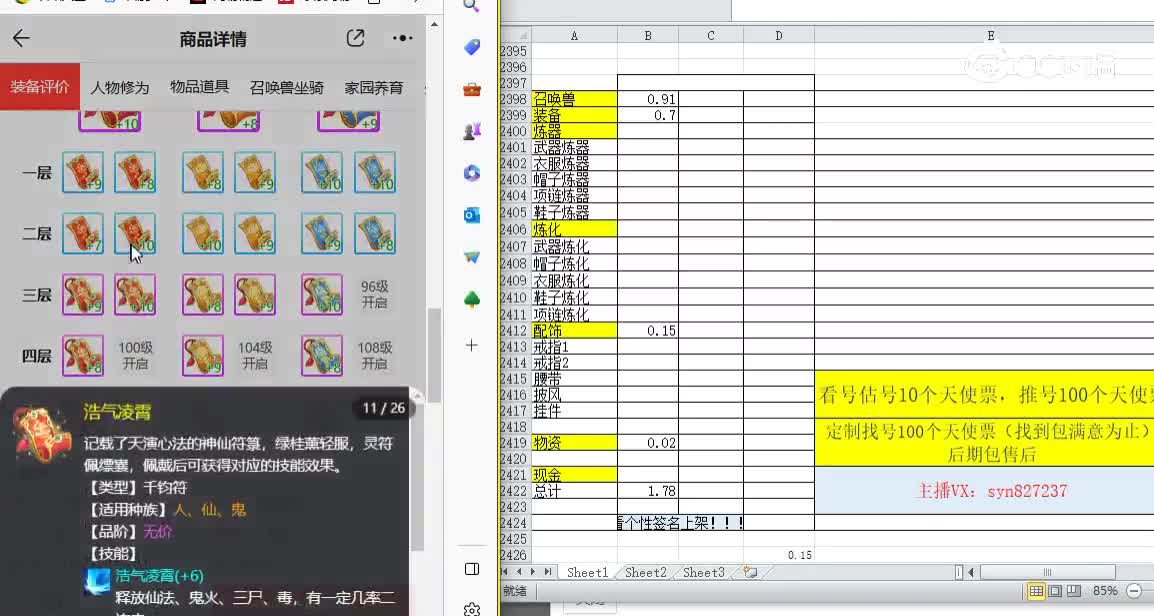Click the 11 / 26 page indicator

(383, 408)
